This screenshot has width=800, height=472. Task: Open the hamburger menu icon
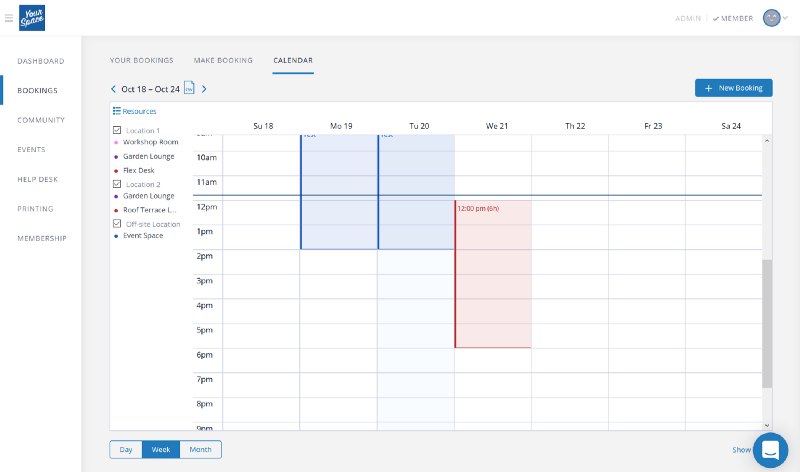[9, 18]
